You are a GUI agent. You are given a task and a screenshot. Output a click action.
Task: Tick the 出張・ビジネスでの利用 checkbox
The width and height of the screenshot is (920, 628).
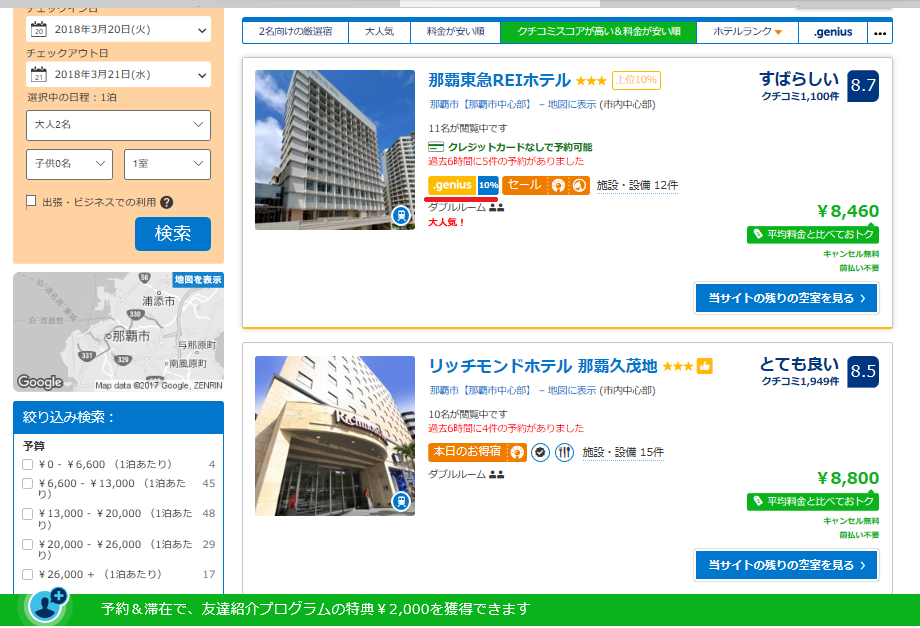(x=31, y=202)
